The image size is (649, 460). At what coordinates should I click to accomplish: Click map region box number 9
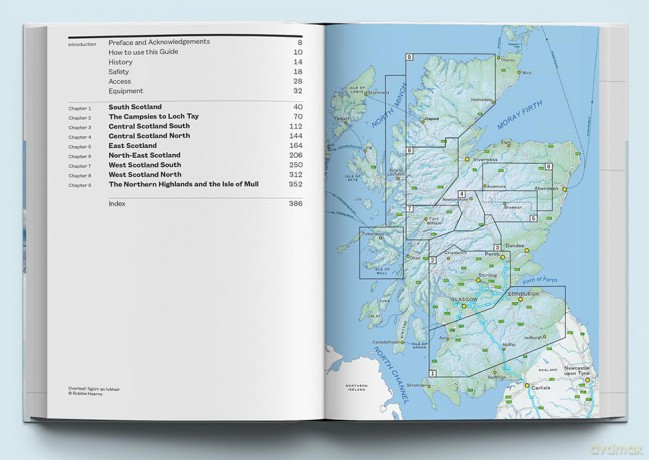(x=409, y=58)
